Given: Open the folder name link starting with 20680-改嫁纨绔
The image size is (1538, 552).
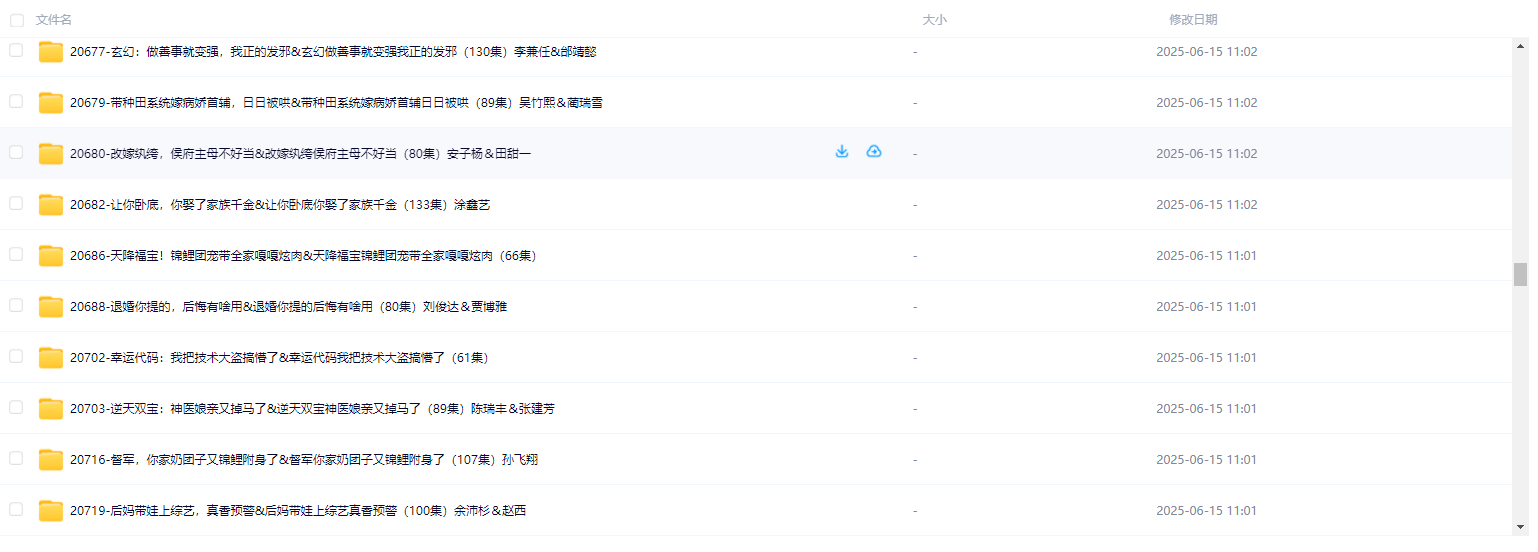Looking at the screenshot, I should [300, 154].
